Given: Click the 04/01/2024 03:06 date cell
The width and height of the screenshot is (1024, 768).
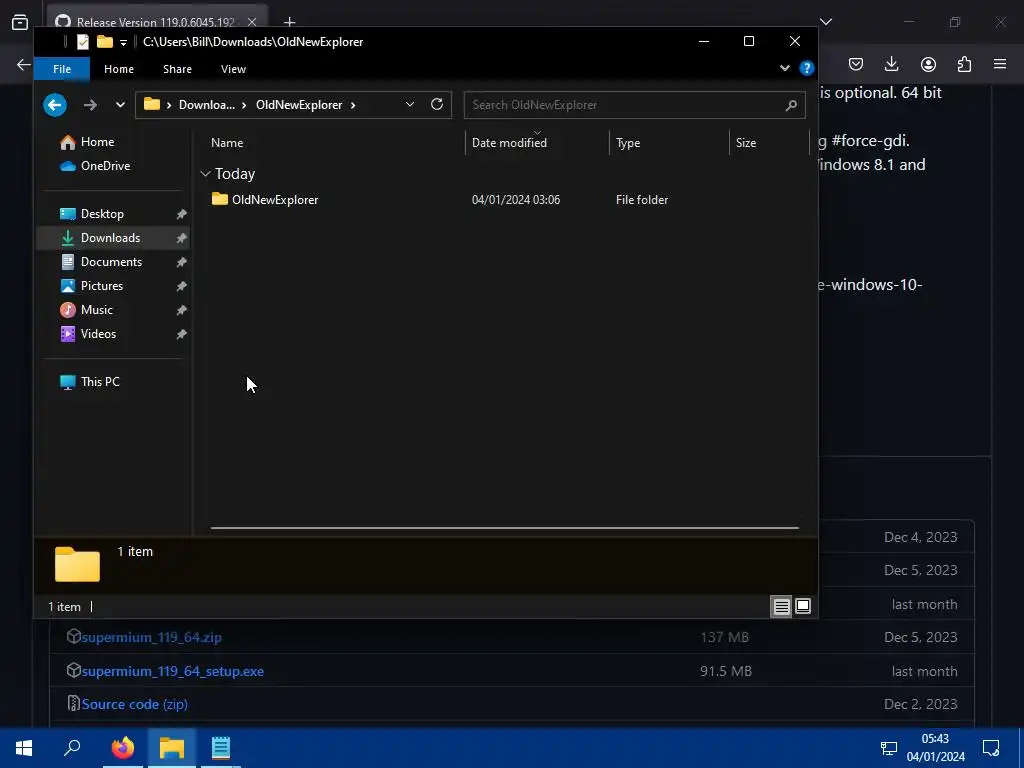Looking at the screenshot, I should coord(516,200).
